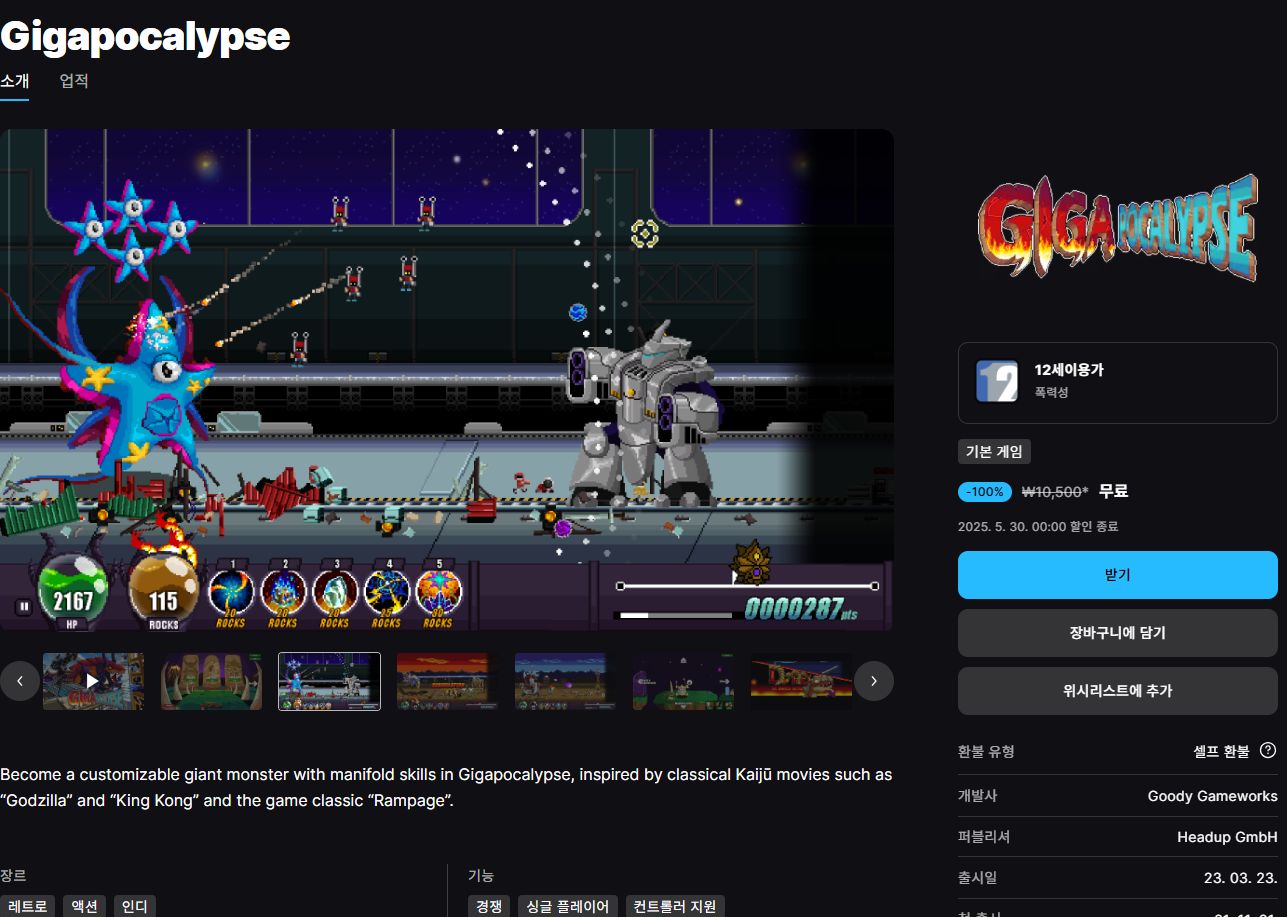
Task: Click 위시리스트에 추가 button
Action: [x=1117, y=691]
